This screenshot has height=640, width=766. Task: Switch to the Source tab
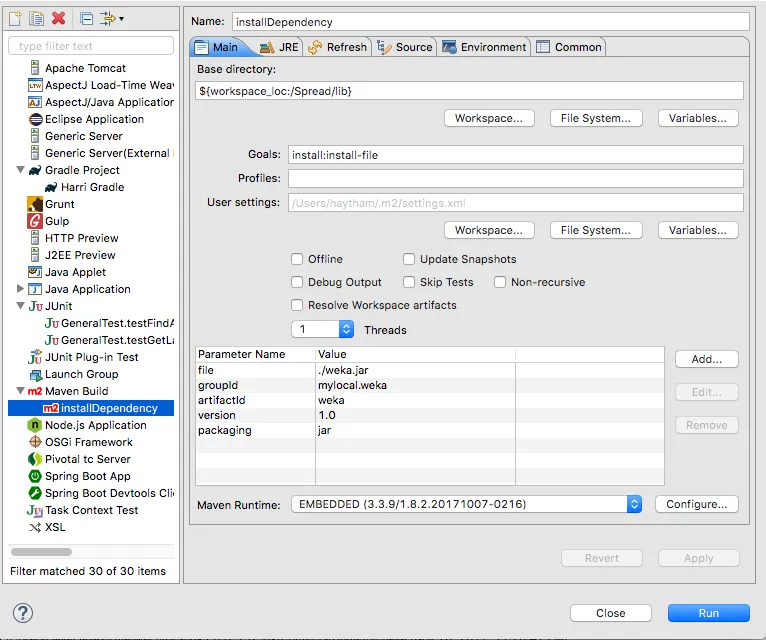404,47
